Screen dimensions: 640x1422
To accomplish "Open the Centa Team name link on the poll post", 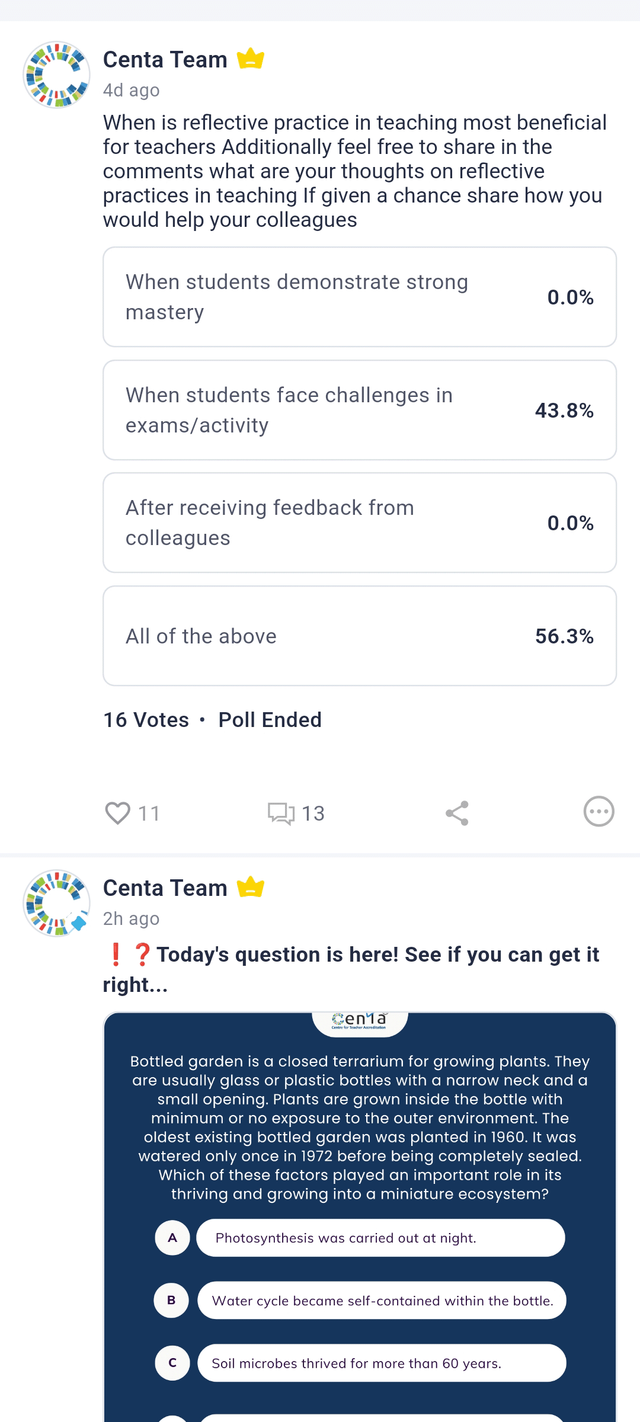I will click(163, 59).
